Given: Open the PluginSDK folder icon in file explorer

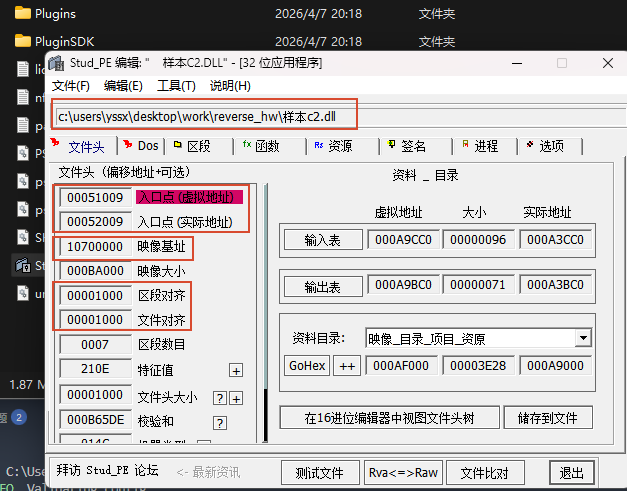Looking at the screenshot, I should click(23, 41).
